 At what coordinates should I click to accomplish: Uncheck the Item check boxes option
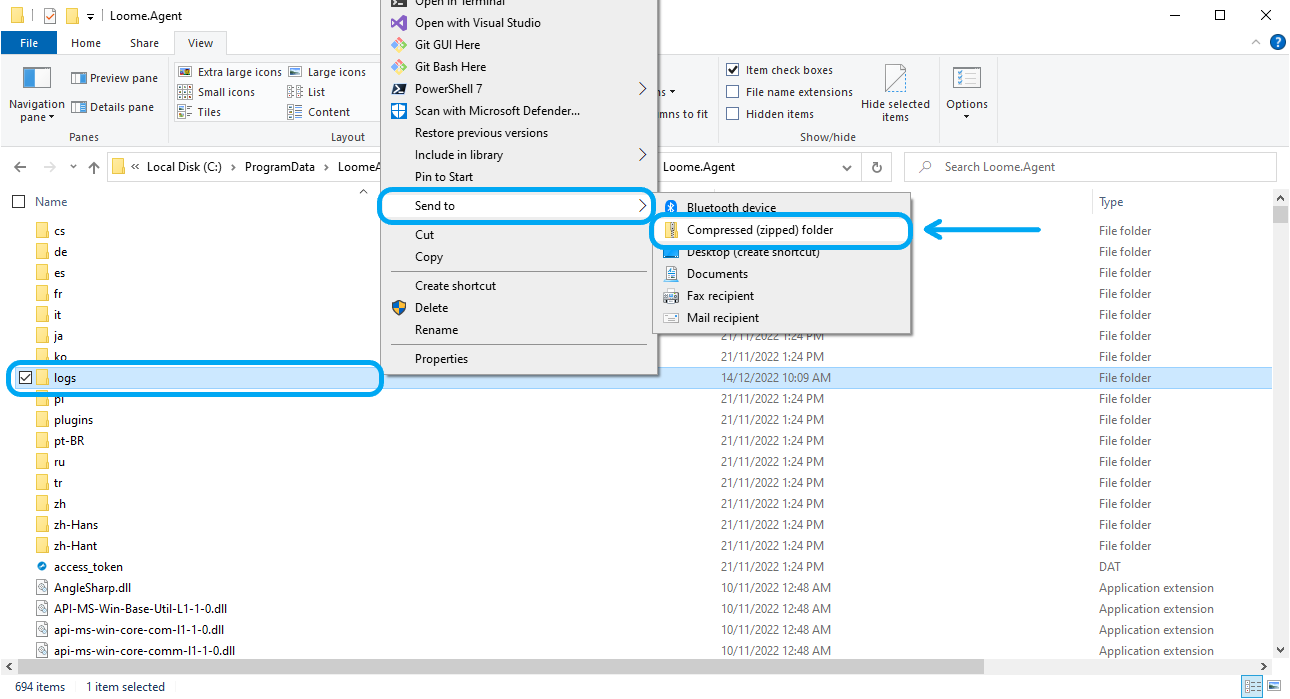(732, 70)
